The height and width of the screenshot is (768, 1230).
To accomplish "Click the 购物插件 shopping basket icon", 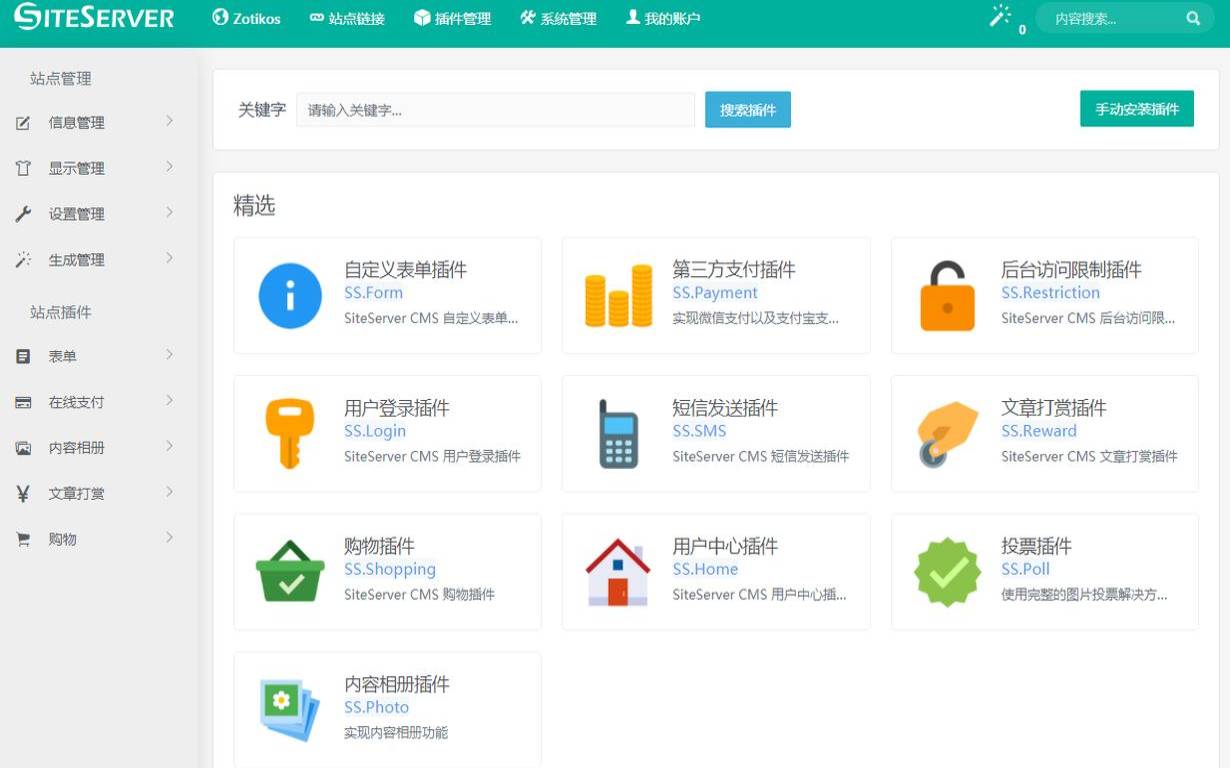I will coord(289,571).
